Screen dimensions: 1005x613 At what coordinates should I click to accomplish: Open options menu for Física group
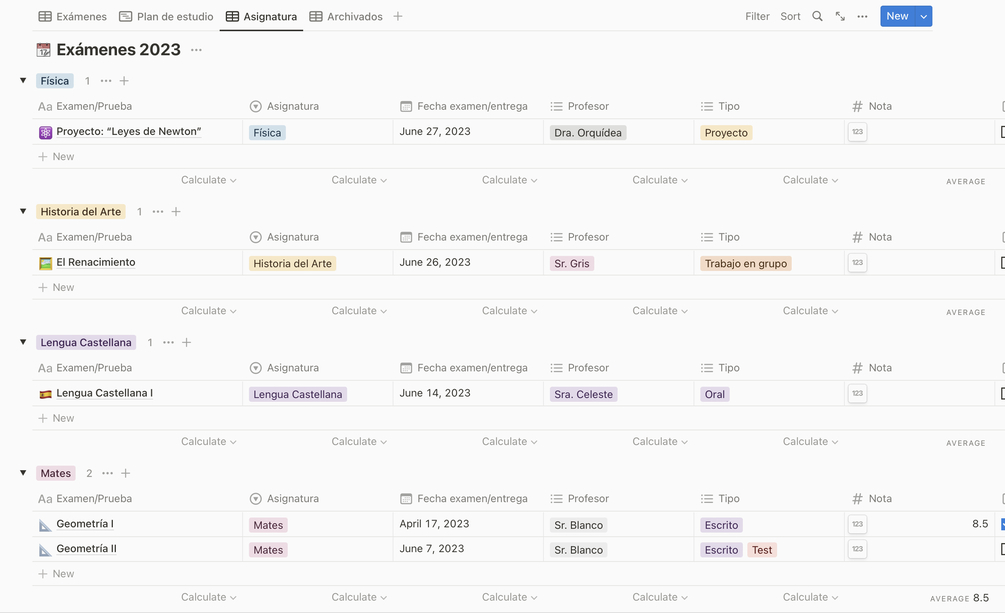(x=106, y=81)
